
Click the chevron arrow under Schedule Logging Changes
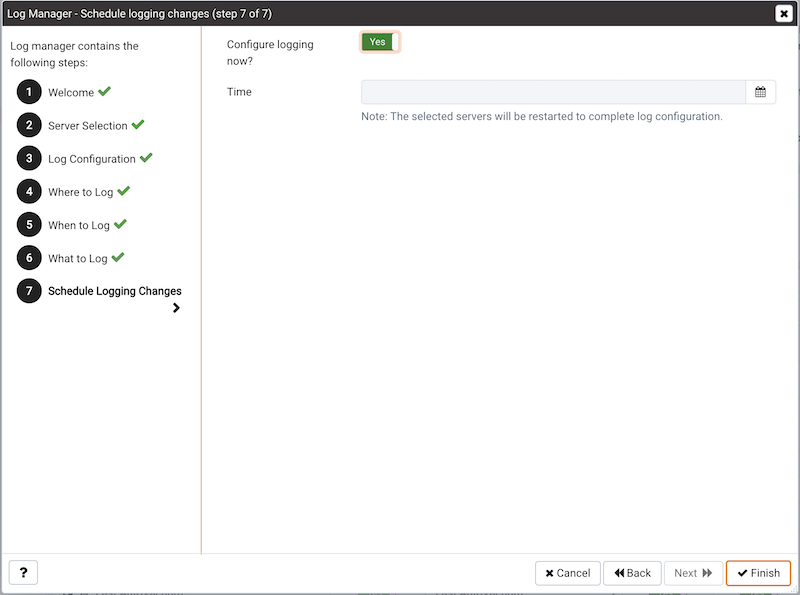point(176,308)
